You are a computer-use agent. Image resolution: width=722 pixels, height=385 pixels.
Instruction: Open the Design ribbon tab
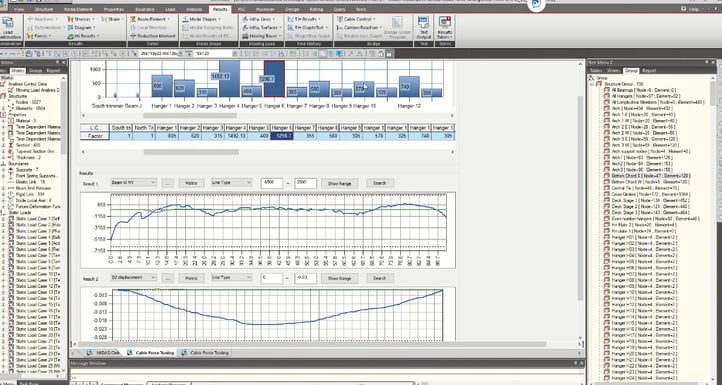pos(292,9)
